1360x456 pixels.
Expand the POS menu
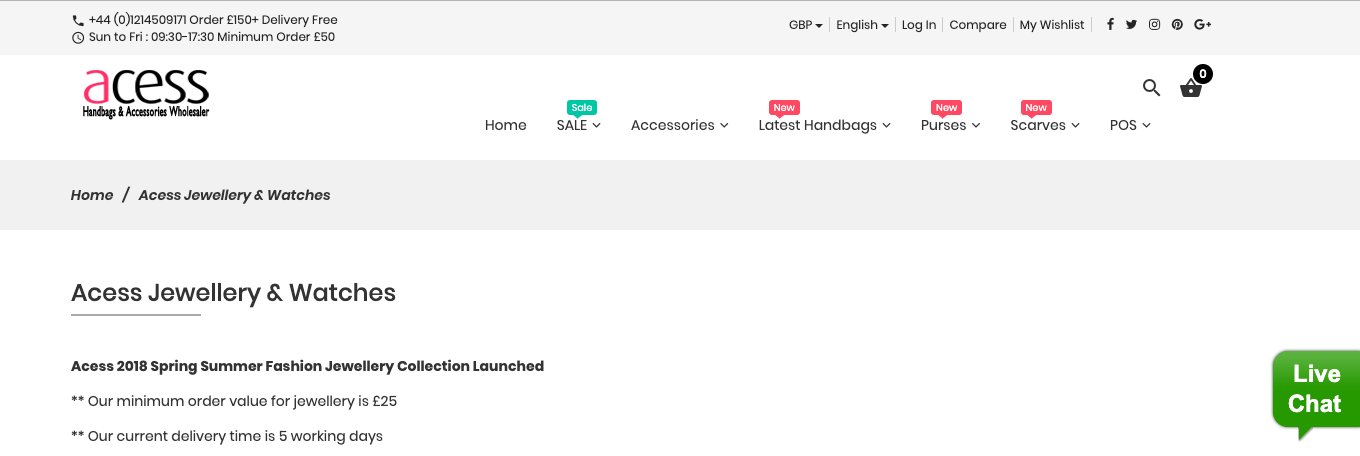point(1130,125)
